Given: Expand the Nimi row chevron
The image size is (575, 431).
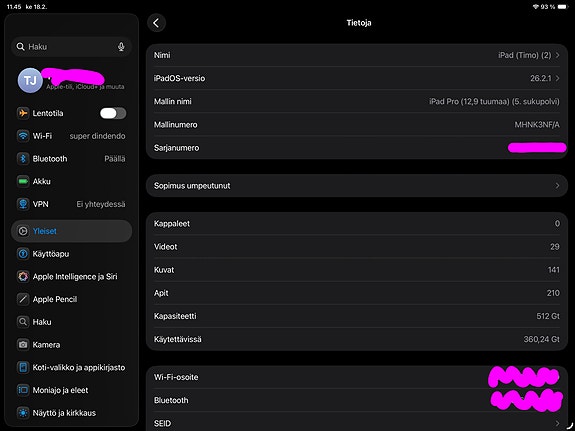Looking at the screenshot, I should 557,55.
